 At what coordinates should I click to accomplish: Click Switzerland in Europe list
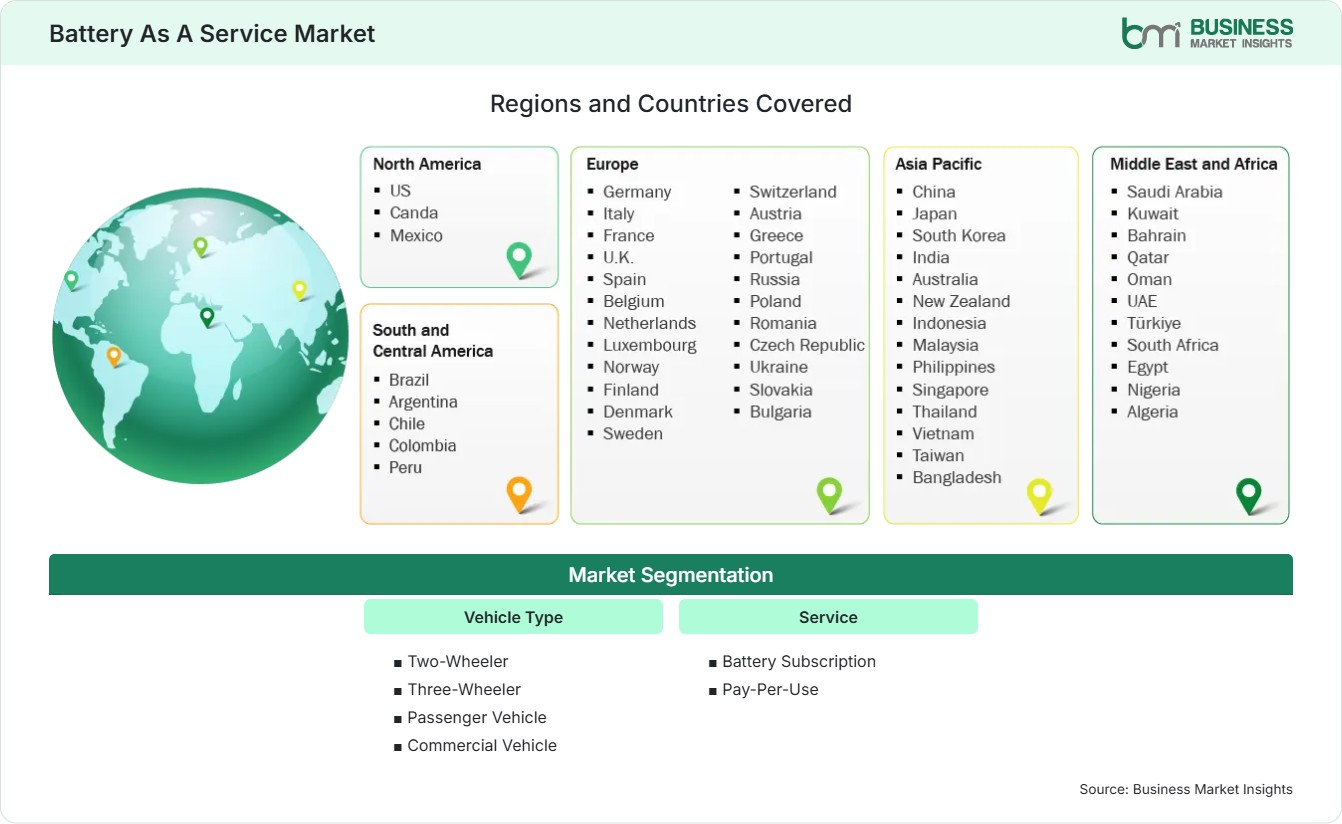[793, 191]
